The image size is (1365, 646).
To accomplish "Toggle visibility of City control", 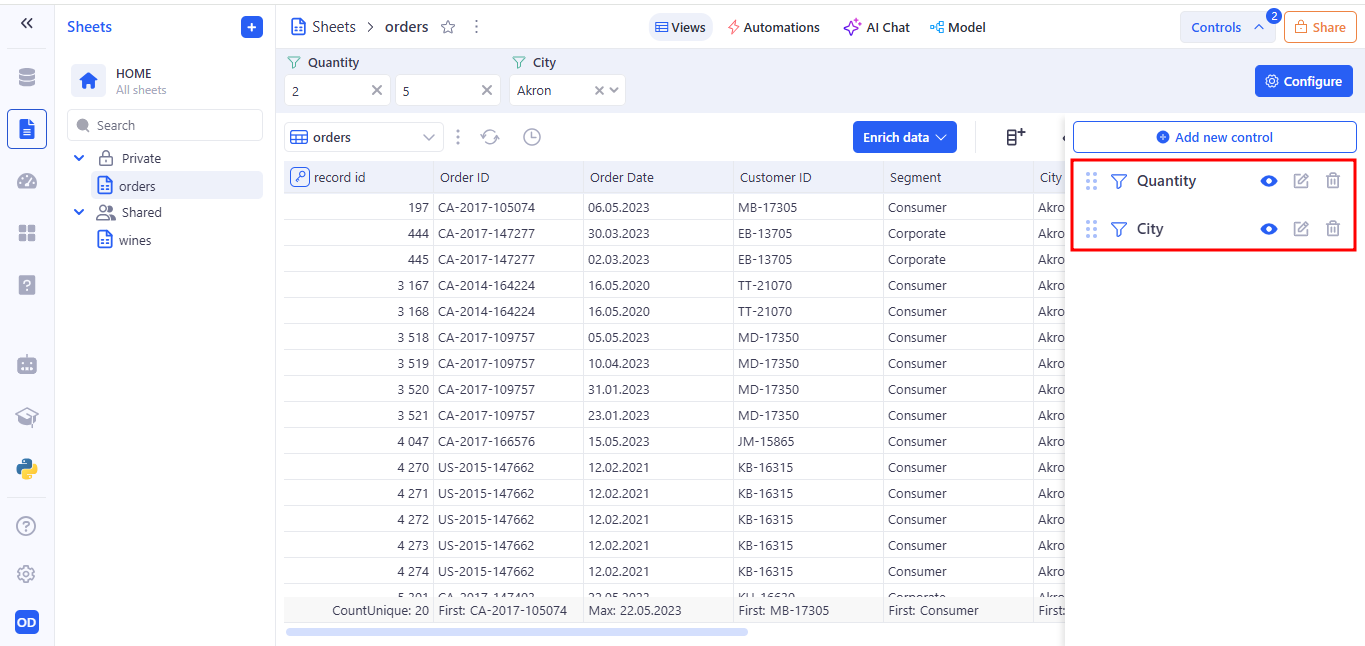I will click(1268, 229).
